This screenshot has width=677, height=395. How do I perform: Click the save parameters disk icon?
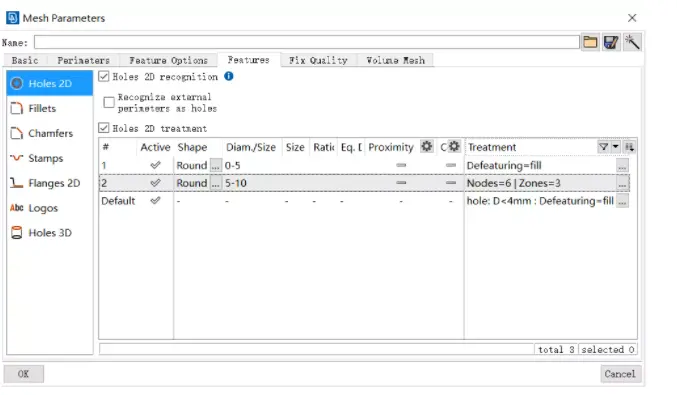(x=611, y=42)
